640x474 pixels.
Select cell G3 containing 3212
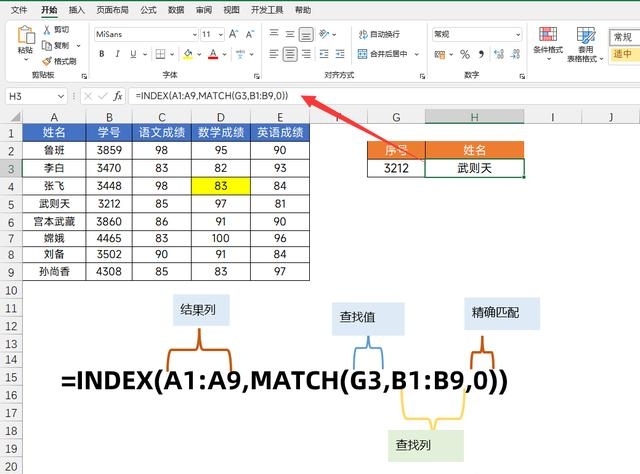396,168
